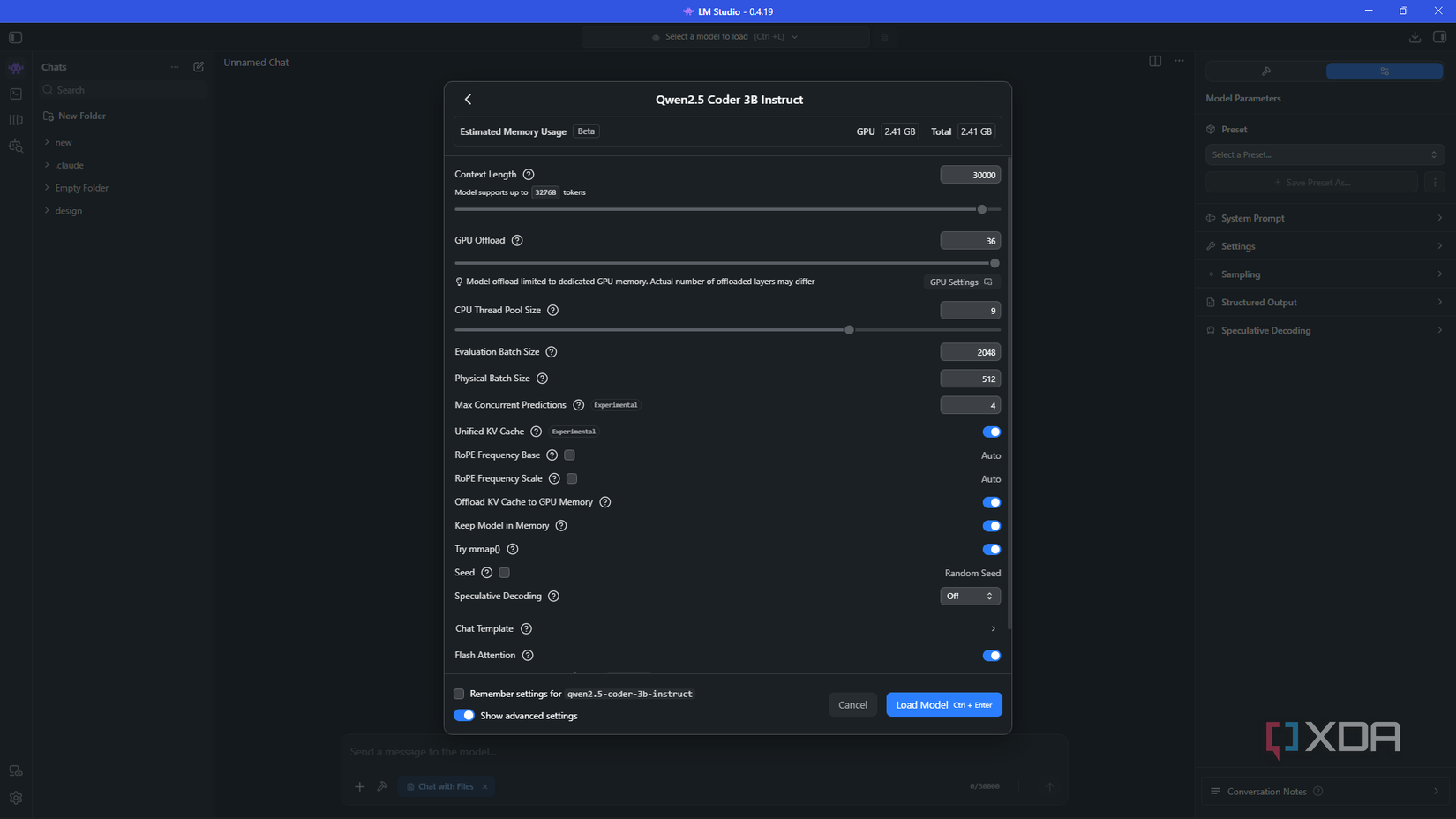The image size is (1456, 819).
Task: Toggle Show advanced settings switch
Action: (x=464, y=716)
